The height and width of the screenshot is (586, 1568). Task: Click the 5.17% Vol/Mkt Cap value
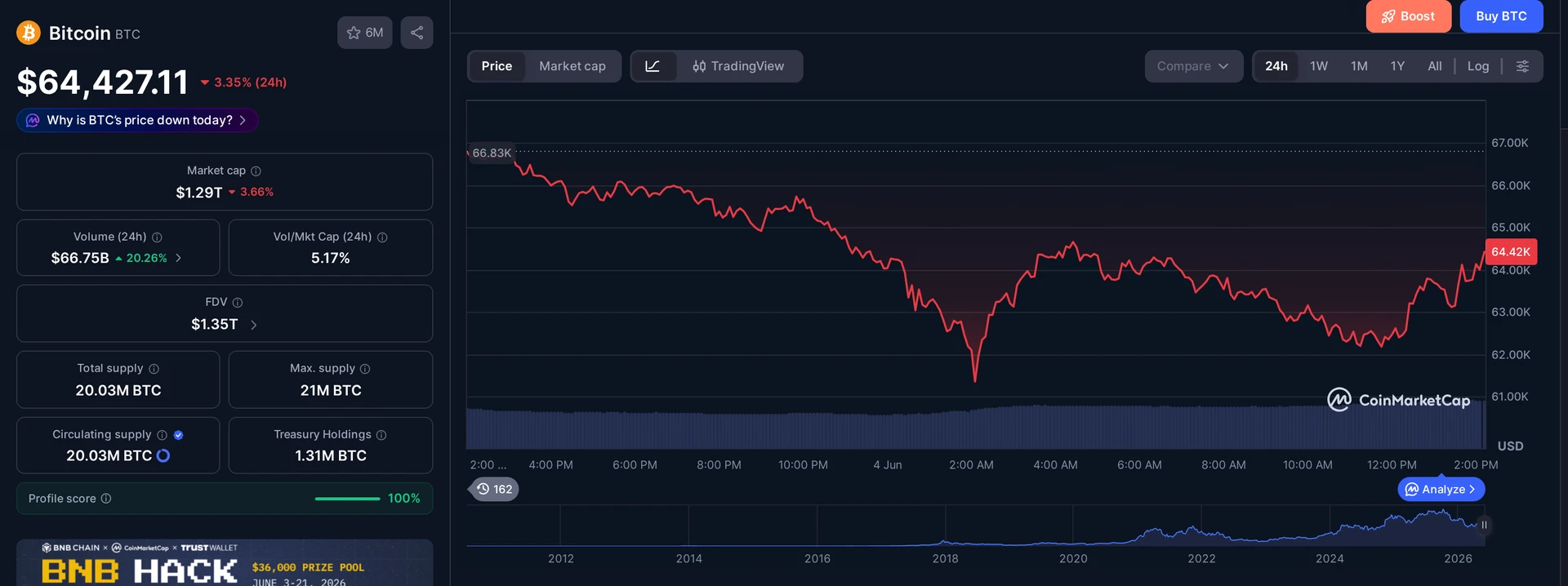(x=330, y=258)
